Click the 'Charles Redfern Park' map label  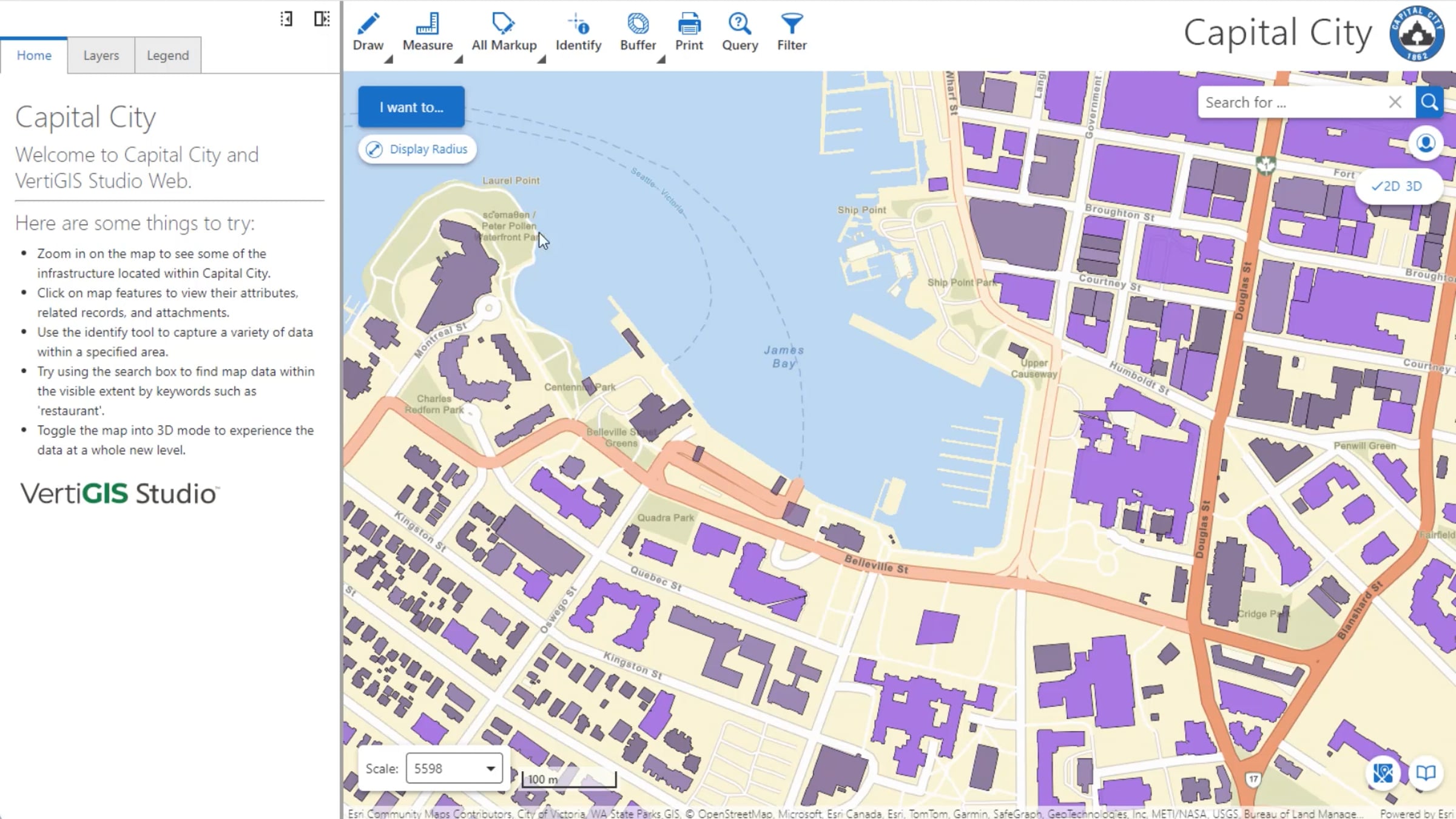pyautogui.click(x=434, y=404)
